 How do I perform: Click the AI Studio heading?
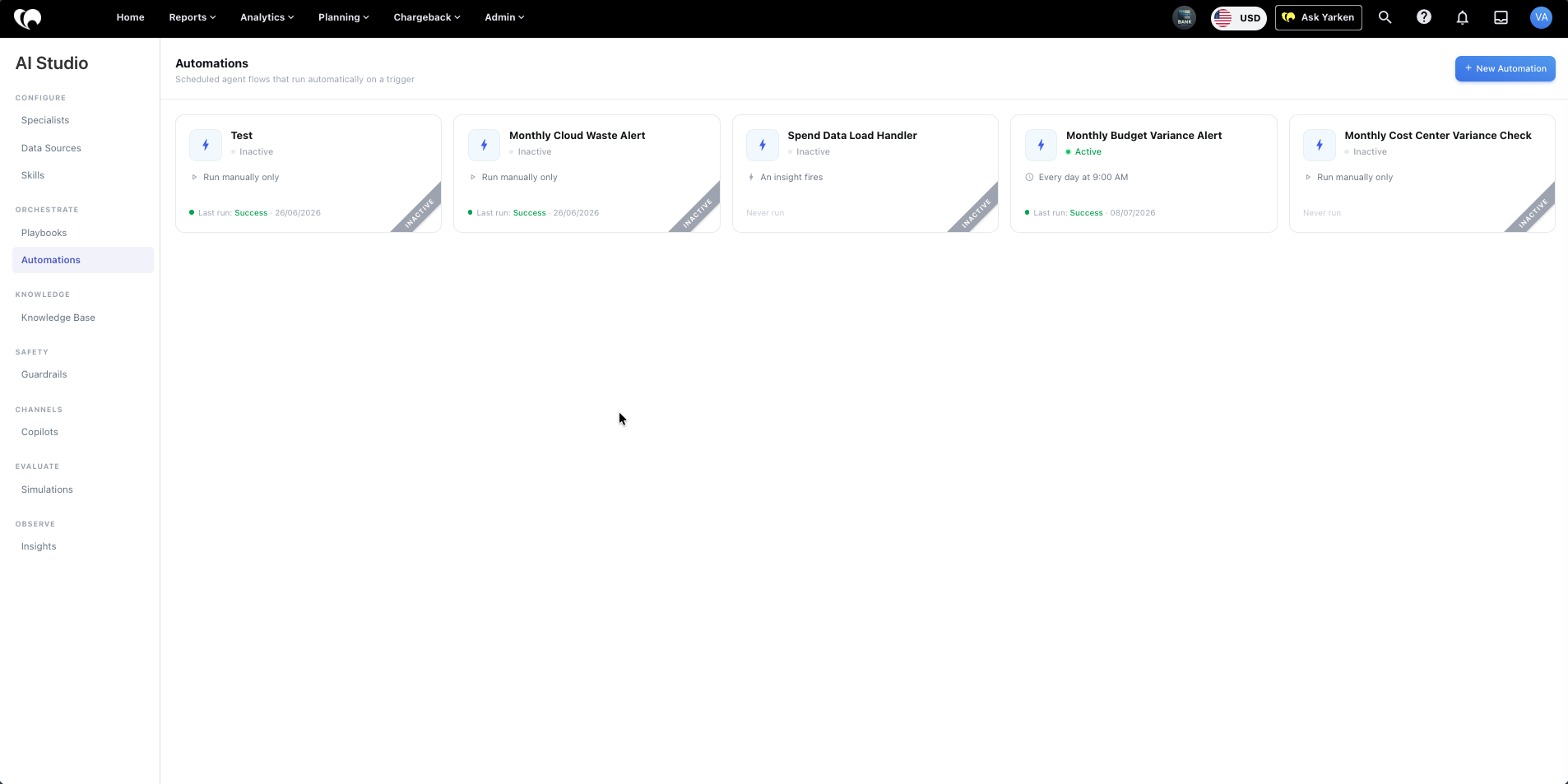[x=52, y=63]
